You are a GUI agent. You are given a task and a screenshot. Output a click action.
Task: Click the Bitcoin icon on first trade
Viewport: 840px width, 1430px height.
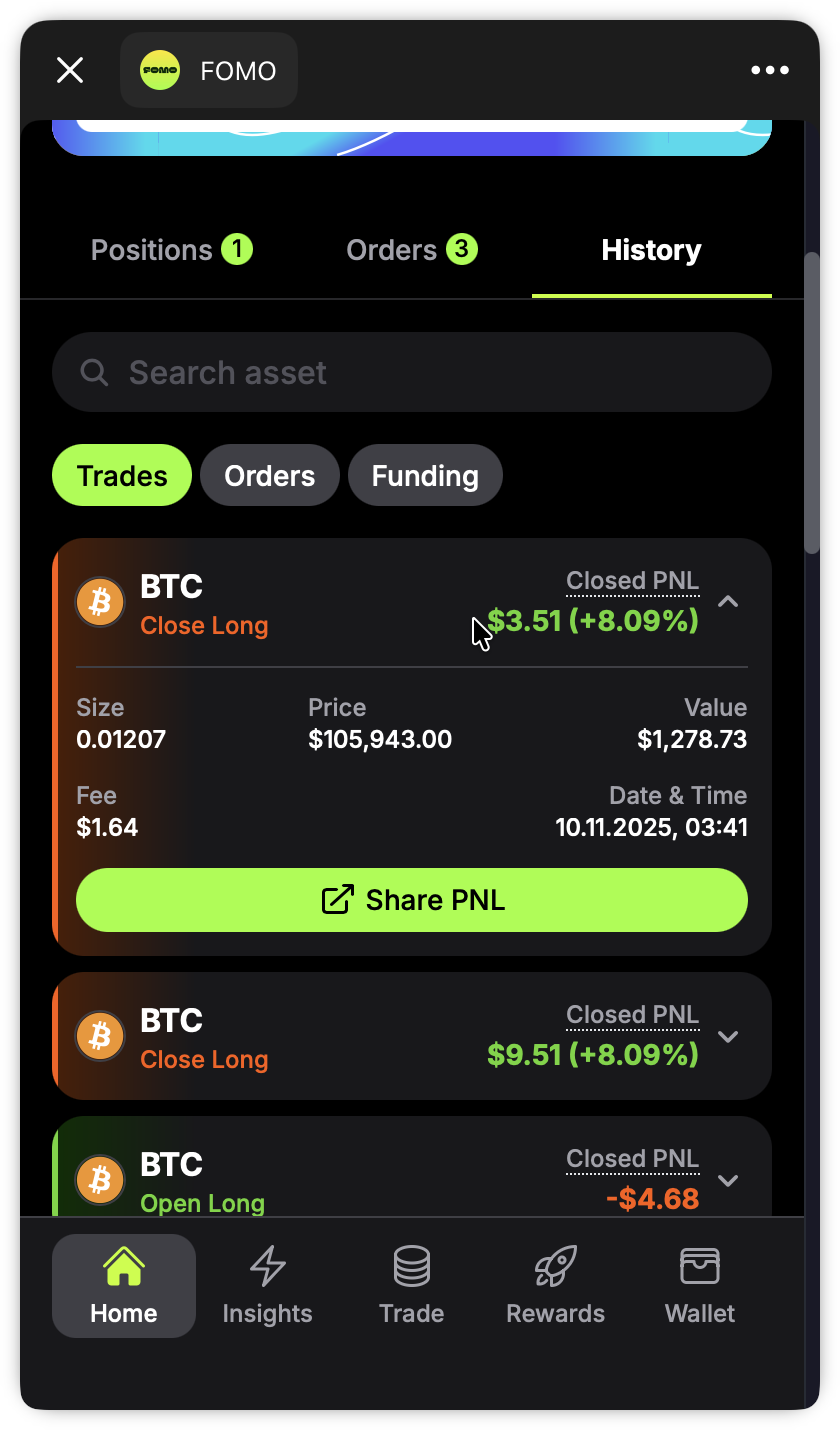(x=100, y=602)
